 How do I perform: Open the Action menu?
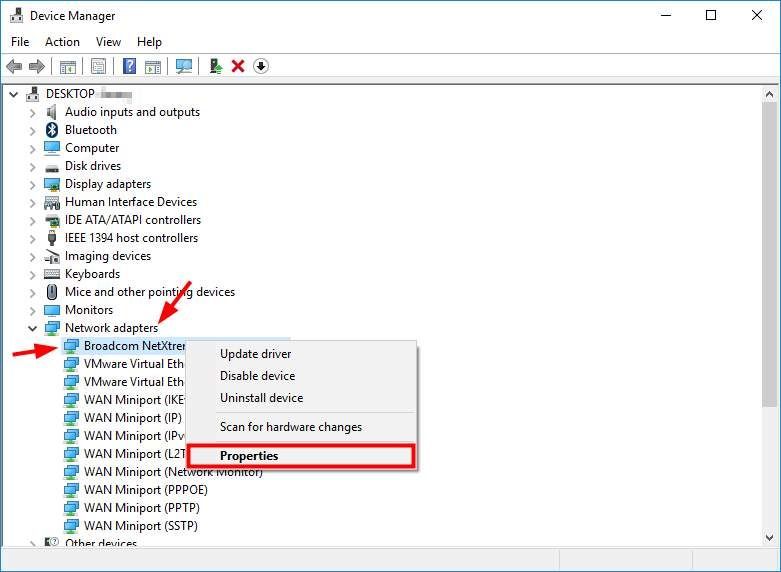[62, 42]
